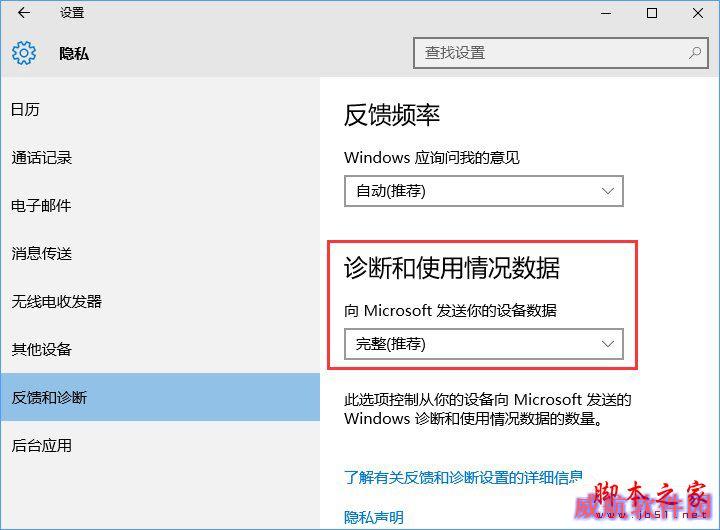Select 消息传送 in the sidebar

tap(160, 253)
